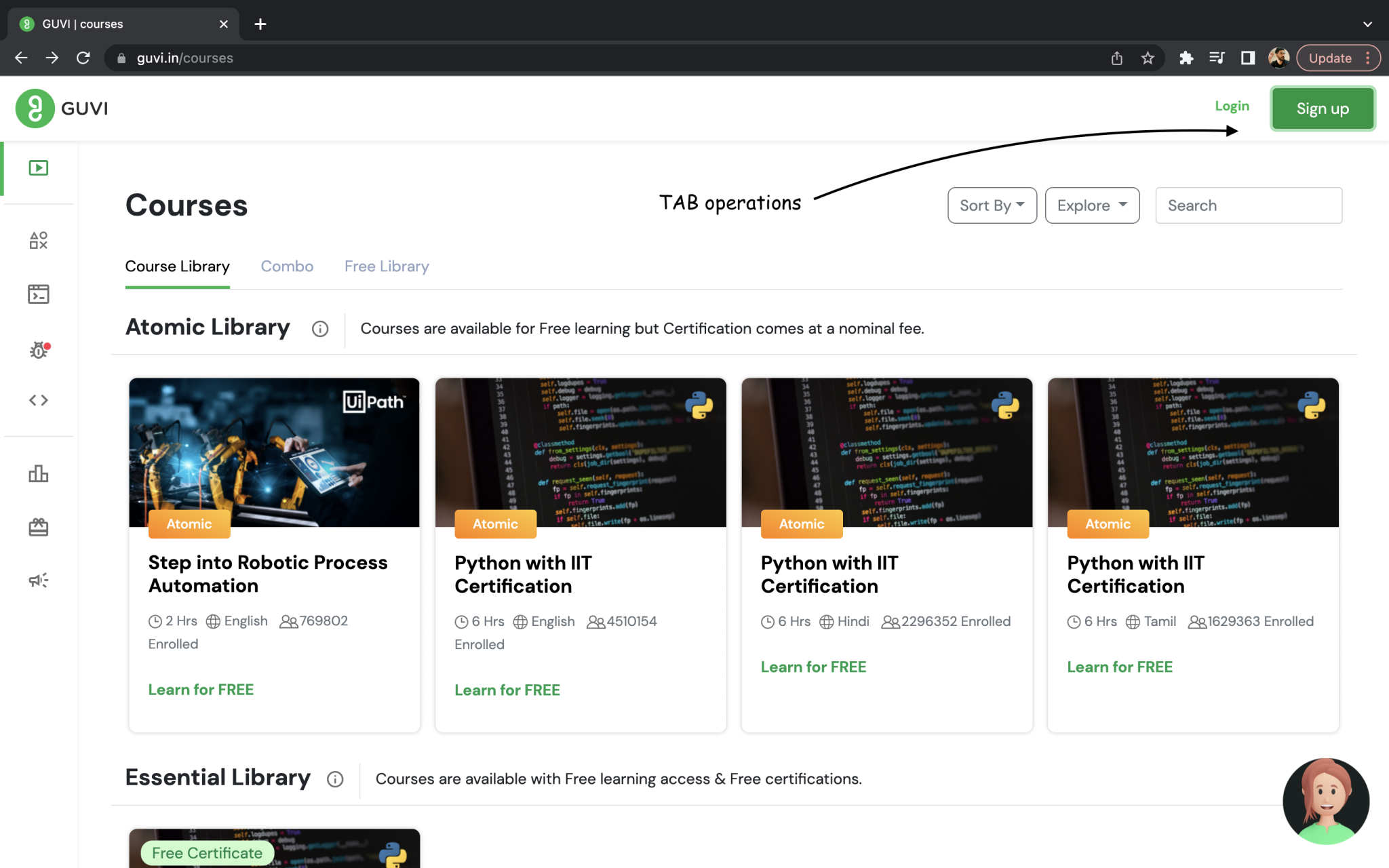Screen dimensions: 1389x868
Task: Open the courses play icon in sidebar
Action: click(x=39, y=167)
